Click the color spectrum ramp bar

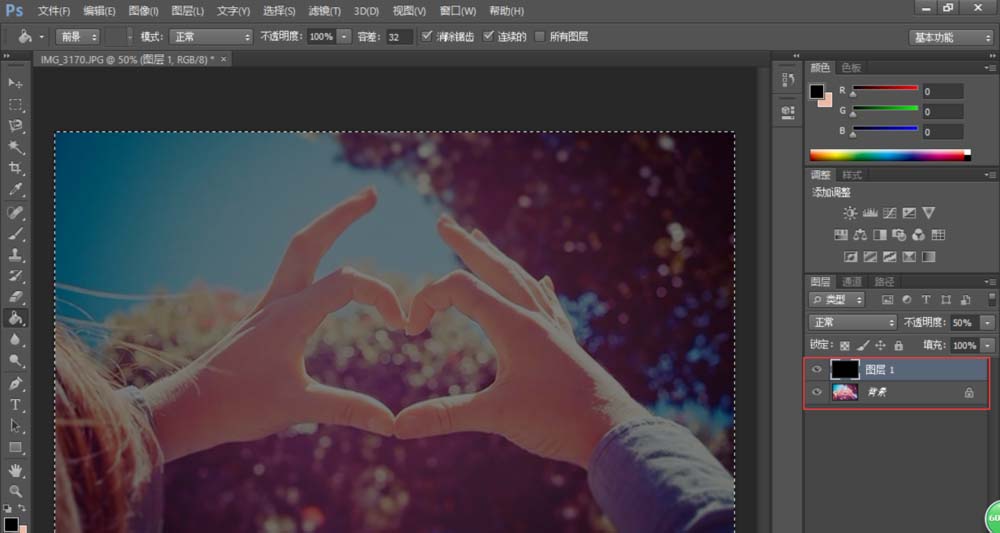point(888,155)
